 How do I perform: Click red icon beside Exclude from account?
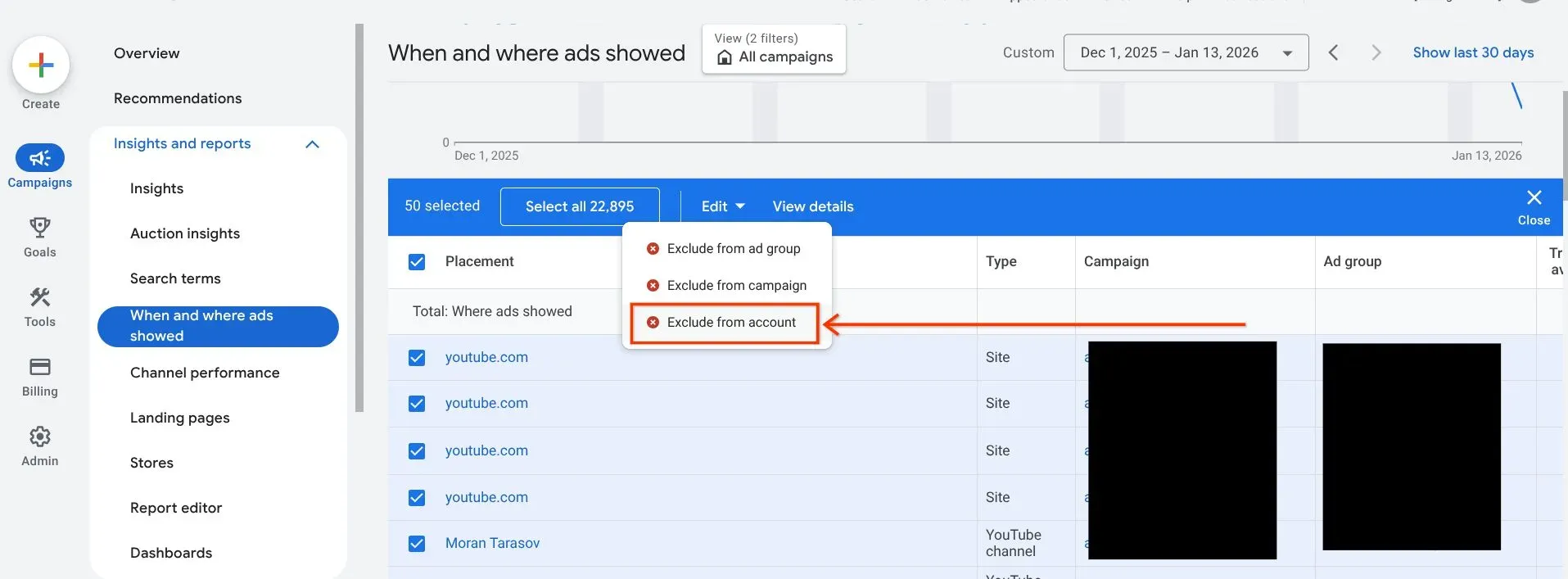tap(653, 322)
